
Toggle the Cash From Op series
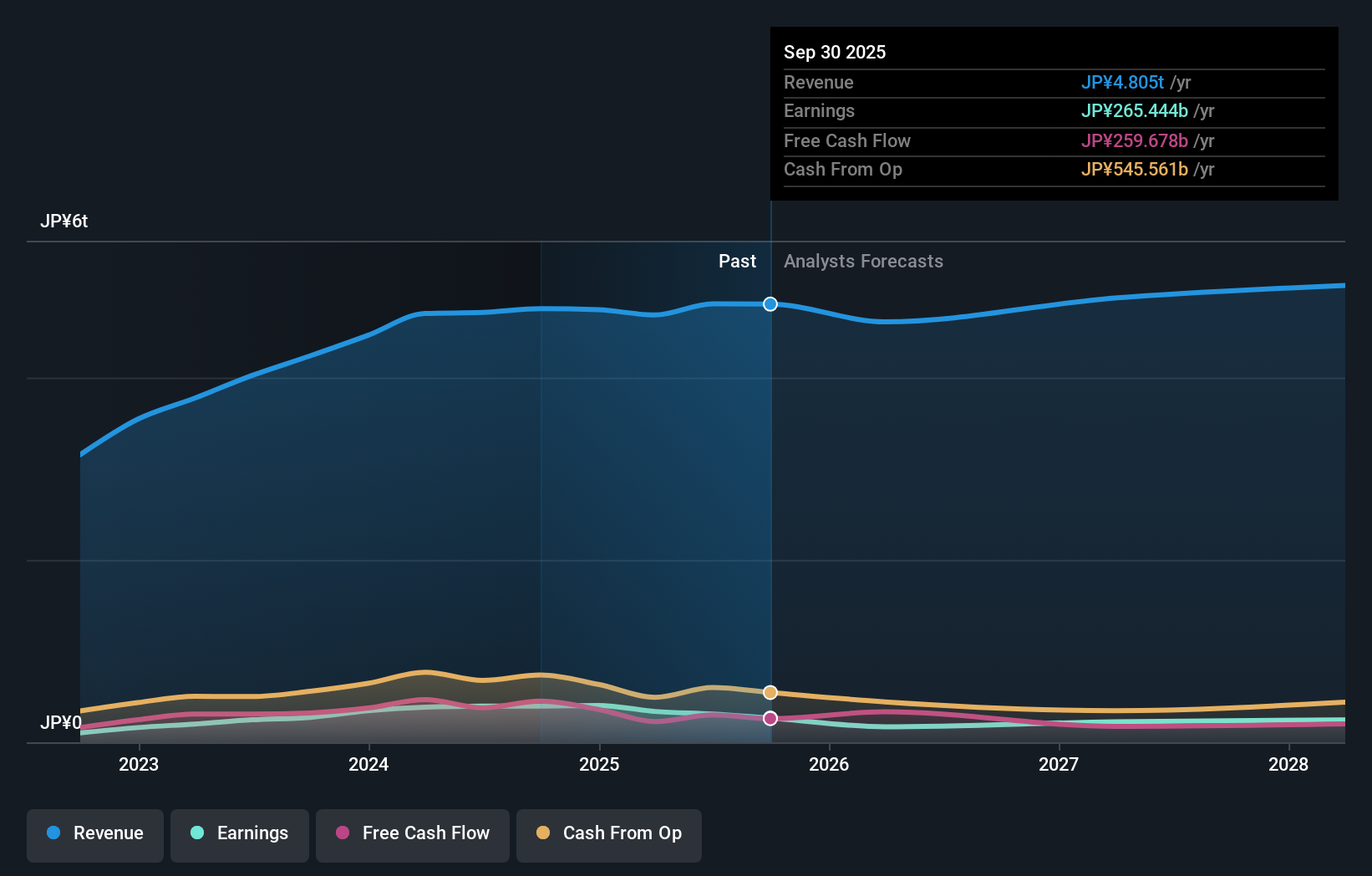click(608, 835)
